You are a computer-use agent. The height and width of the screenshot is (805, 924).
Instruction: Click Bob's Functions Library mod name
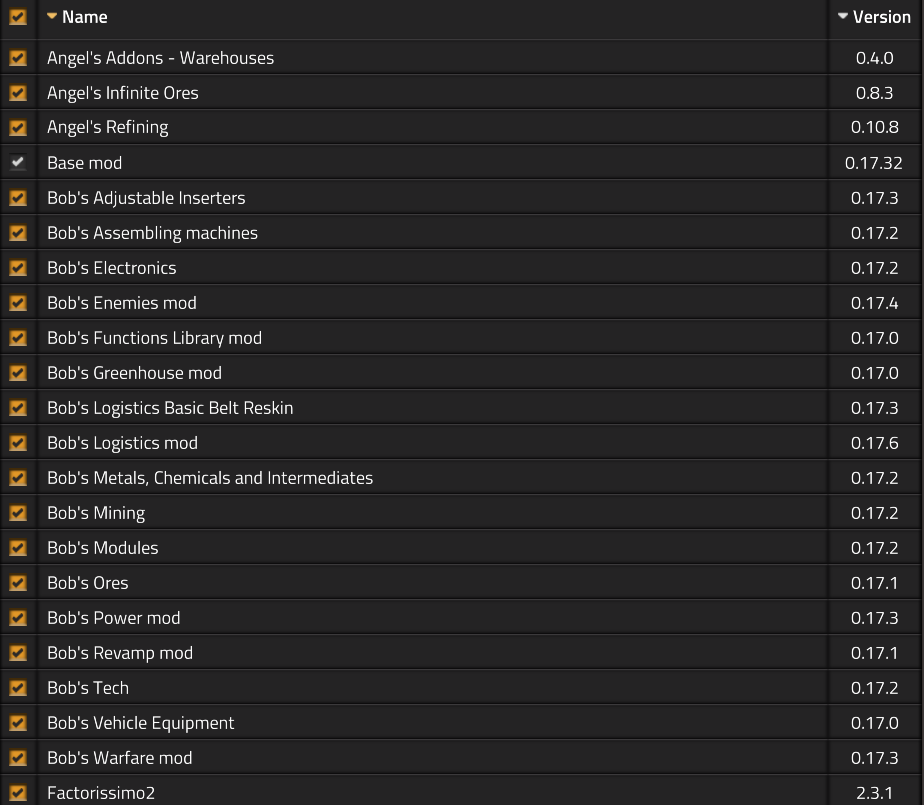pos(154,338)
